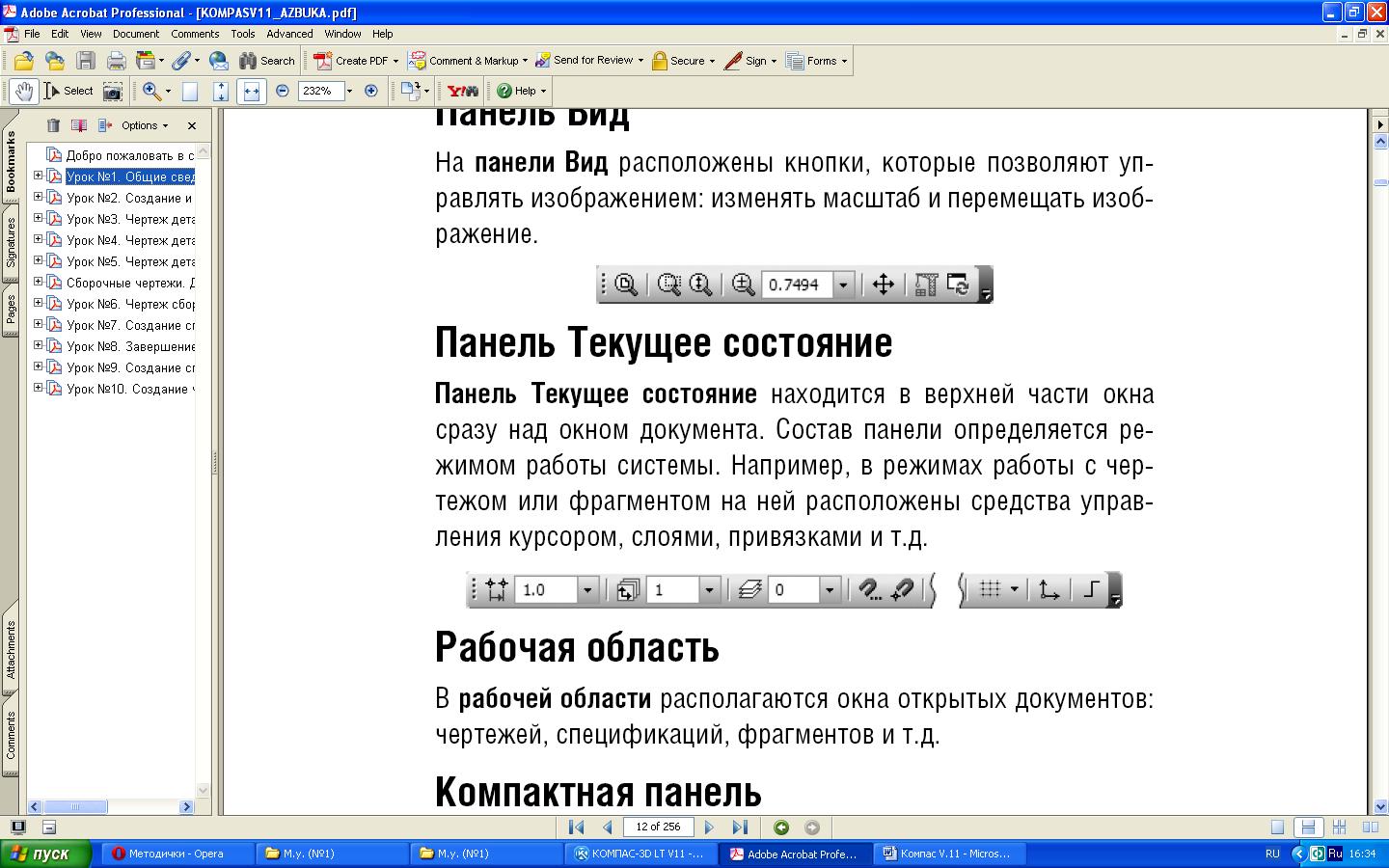Screen dimensions: 1389x868
Task: Open the bookmarks Options menu
Action: click(145, 125)
